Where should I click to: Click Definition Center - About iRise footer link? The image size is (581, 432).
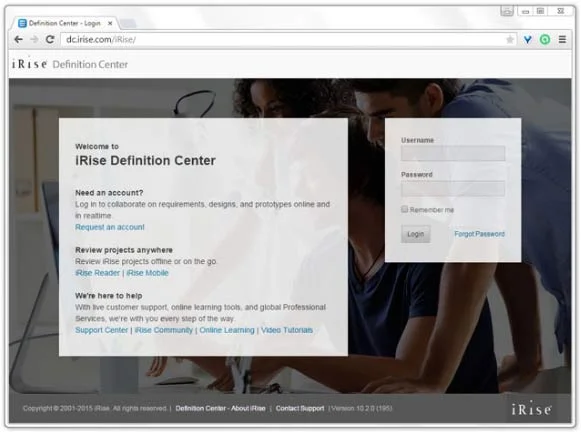220,408
